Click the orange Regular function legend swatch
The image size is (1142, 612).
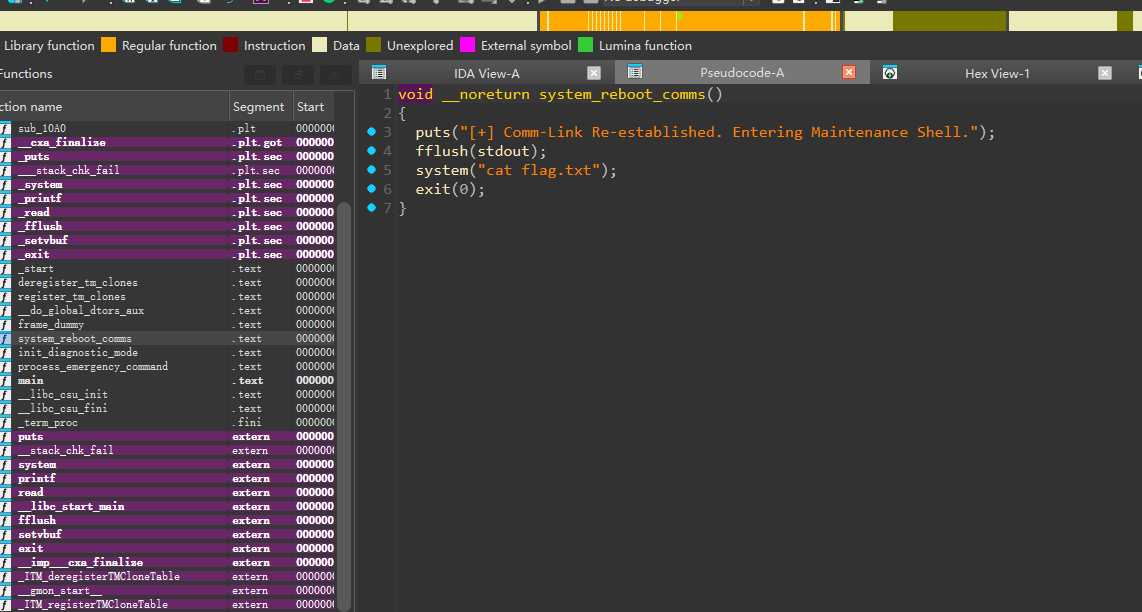(x=109, y=45)
